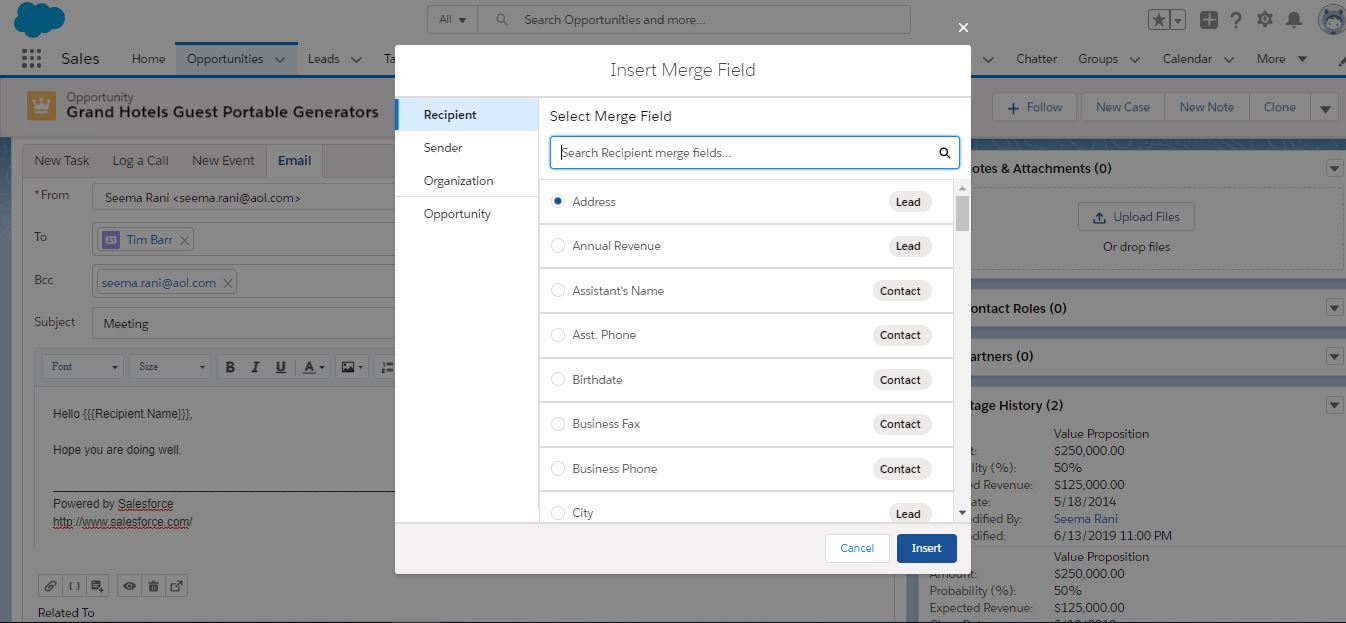
Task: Select the Business Phone radio button
Action: pyautogui.click(x=557, y=468)
